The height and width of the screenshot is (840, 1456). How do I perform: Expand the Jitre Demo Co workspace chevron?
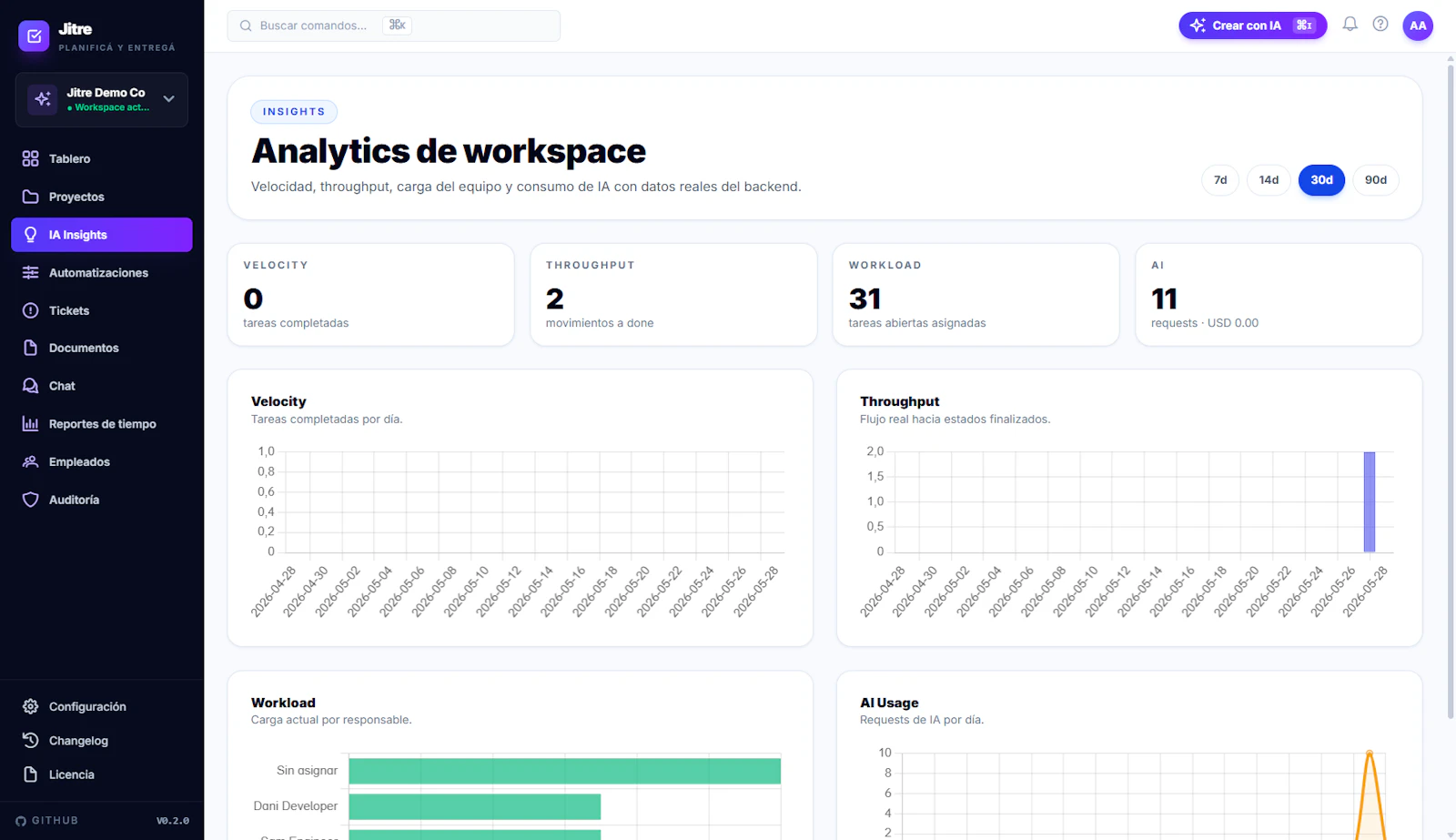(168, 99)
